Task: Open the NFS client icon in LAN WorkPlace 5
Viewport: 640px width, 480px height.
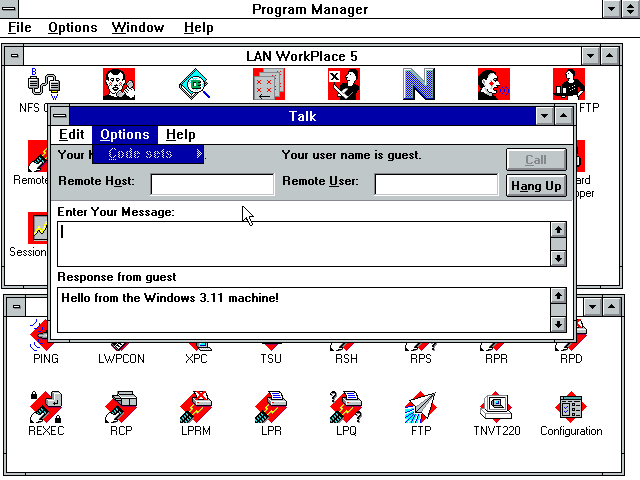Action: (44, 84)
